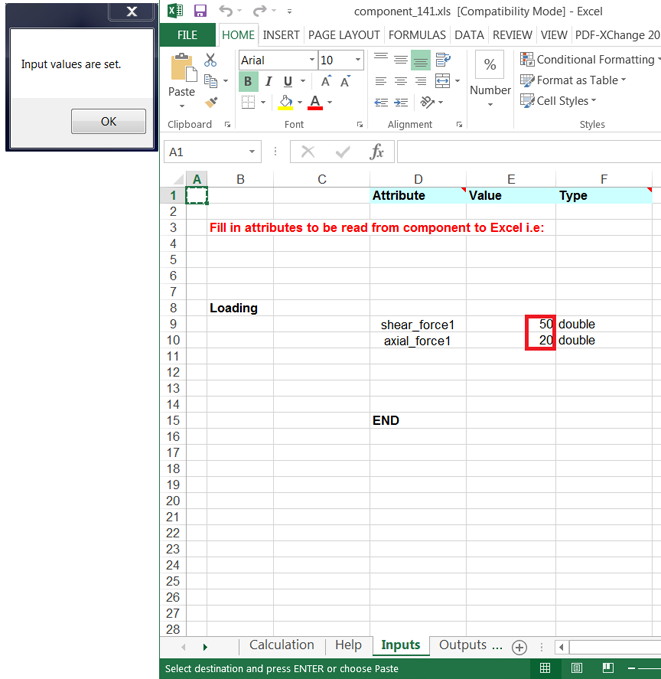Screen dimensions: 661x679
Task: Open the text Orientation icon
Action: tap(428, 102)
